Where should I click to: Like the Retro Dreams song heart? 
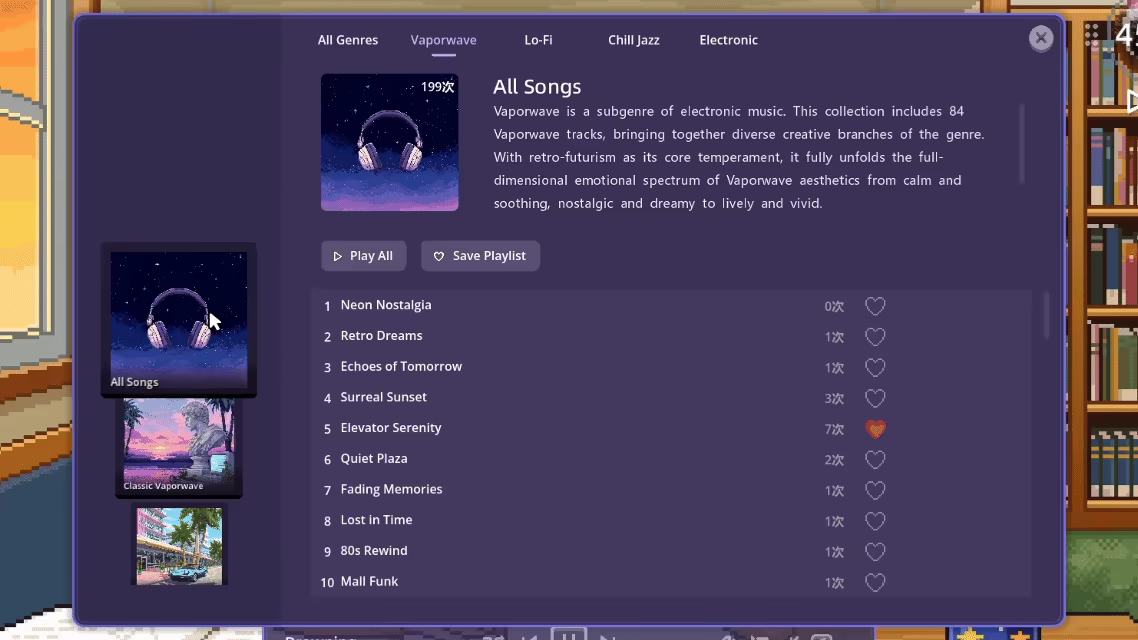coord(875,337)
